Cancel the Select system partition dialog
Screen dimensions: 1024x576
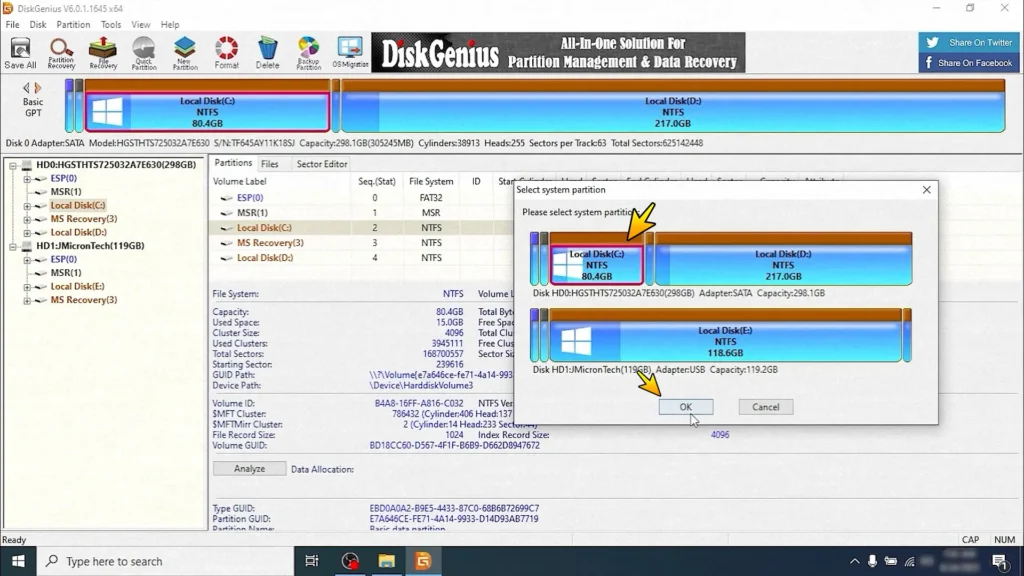click(765, 407)
